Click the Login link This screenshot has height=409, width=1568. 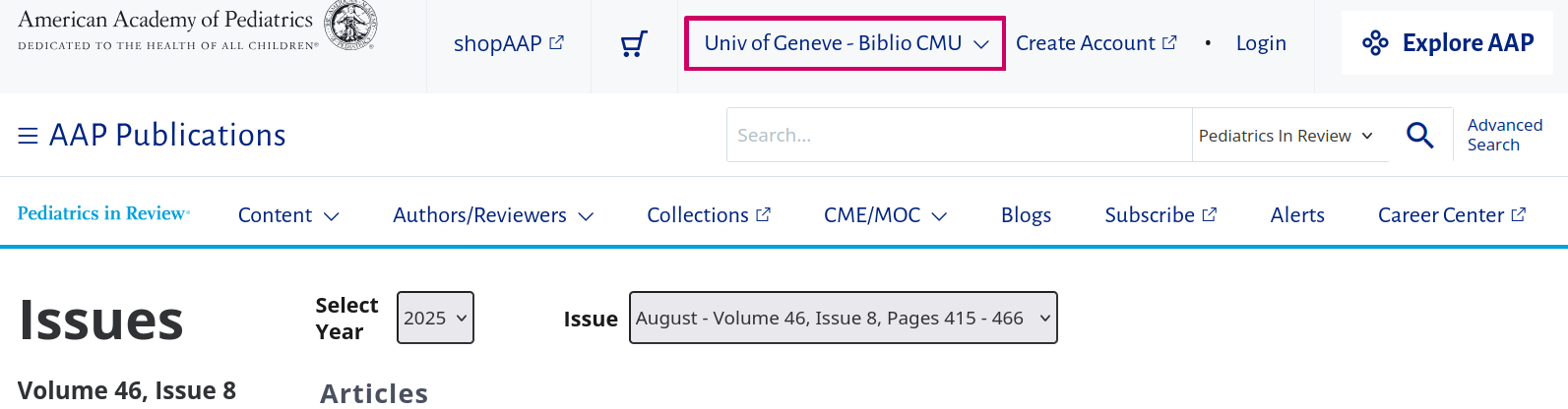1261,43
